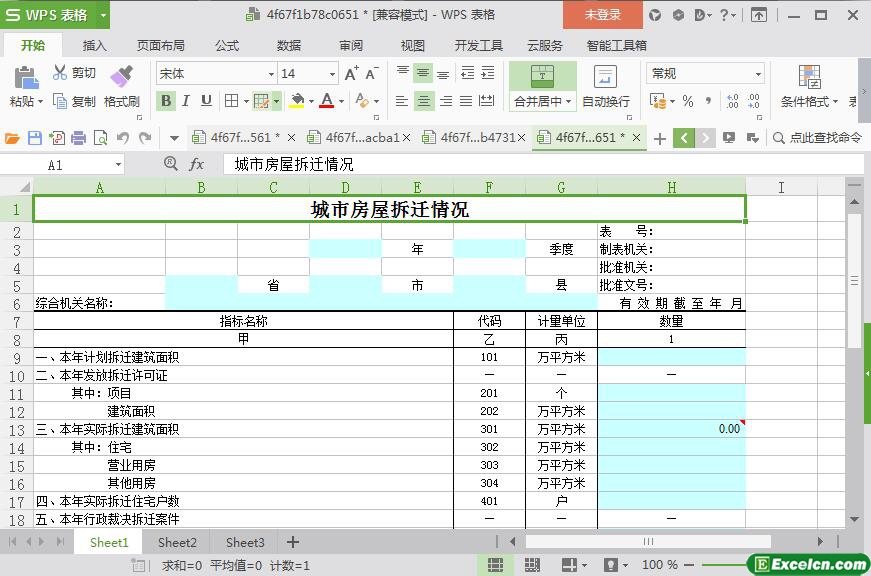
Task: Click the Format Painter (格式刷) brush icon
Action: (121, 77)
